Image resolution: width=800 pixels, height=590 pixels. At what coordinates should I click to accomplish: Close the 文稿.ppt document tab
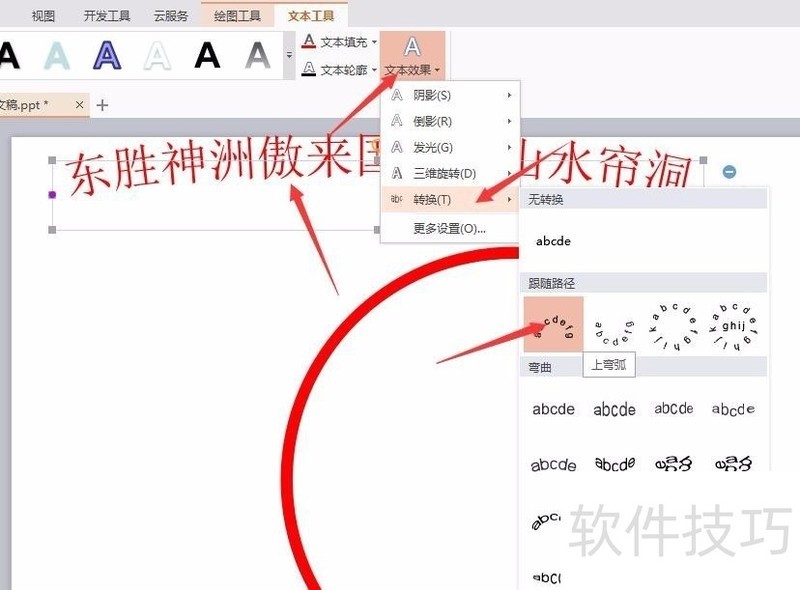79,105
